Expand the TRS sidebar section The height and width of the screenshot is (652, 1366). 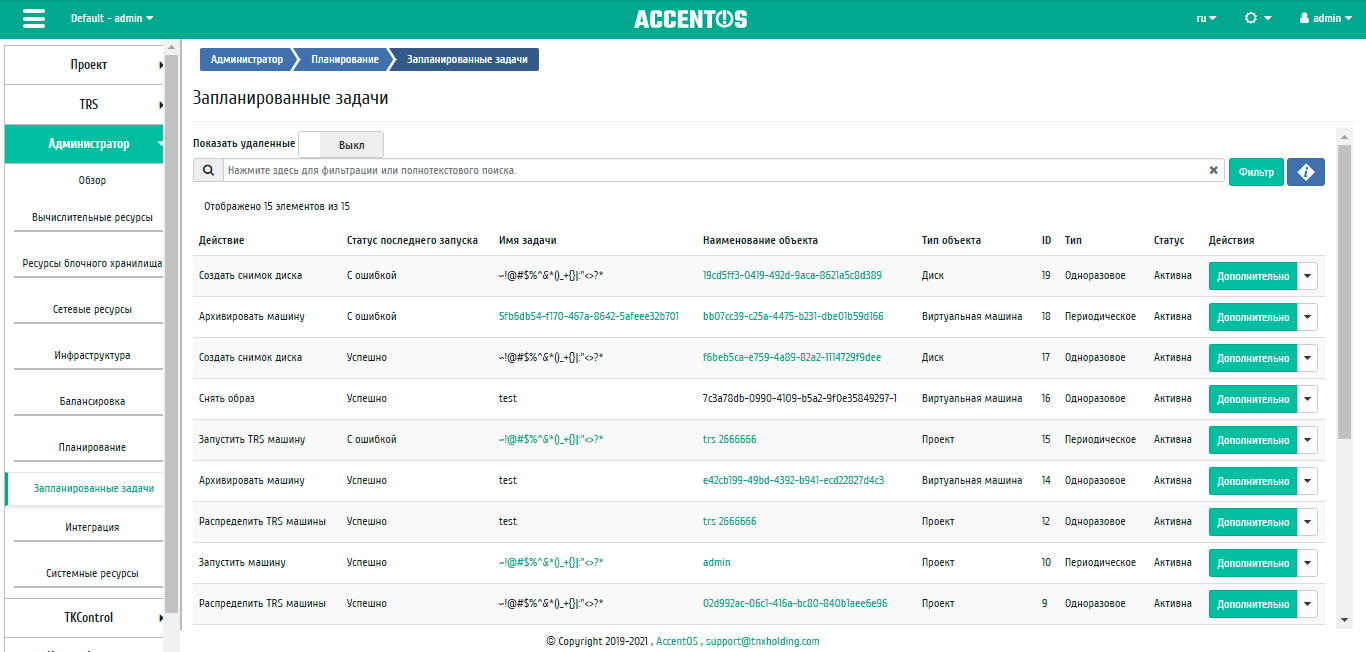pyautogui.click(x=85, y=104)
